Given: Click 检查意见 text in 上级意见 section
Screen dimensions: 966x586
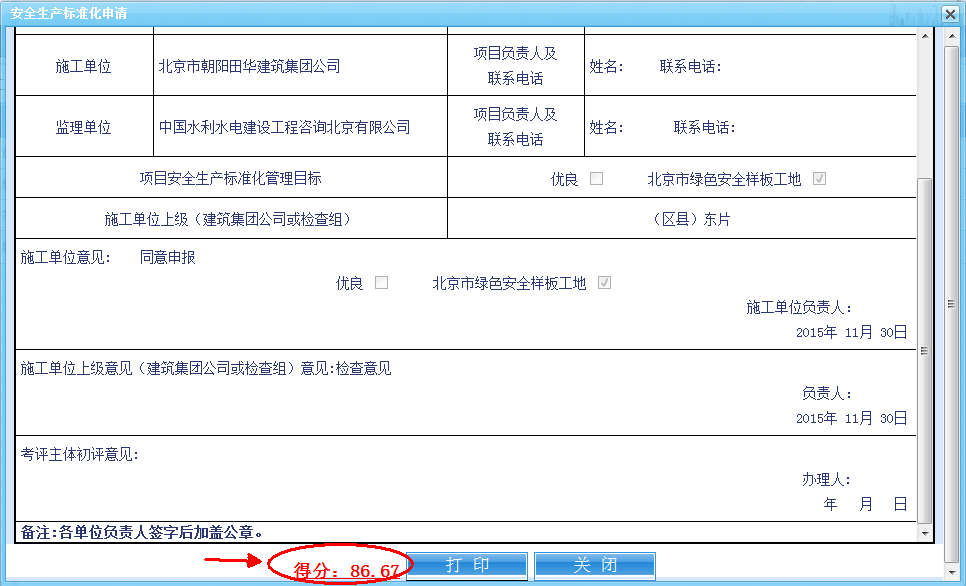Looking at the screenshot, I should pos(364,368).
